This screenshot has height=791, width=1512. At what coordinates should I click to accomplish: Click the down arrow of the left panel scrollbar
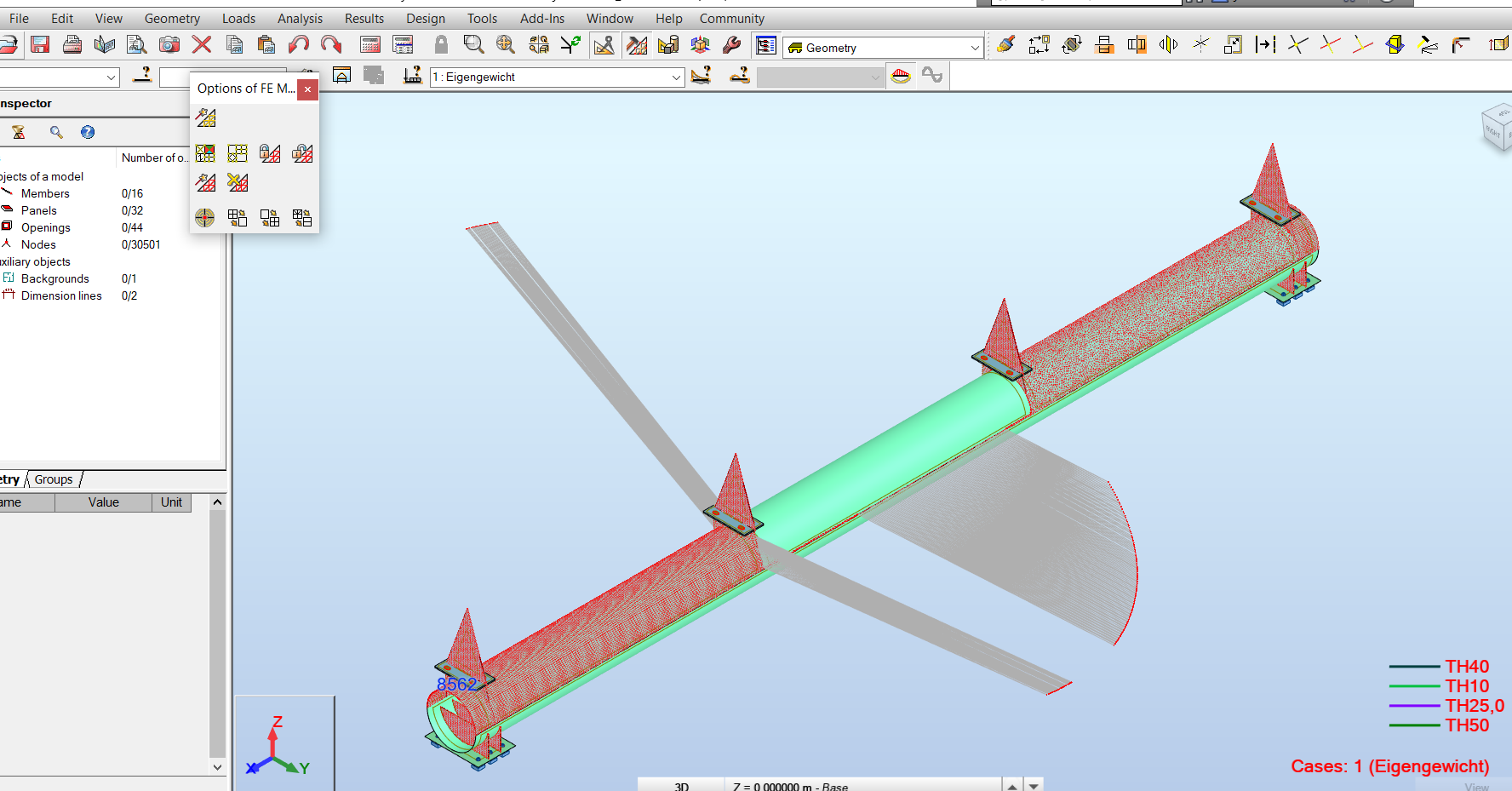(x=217, y=767)
